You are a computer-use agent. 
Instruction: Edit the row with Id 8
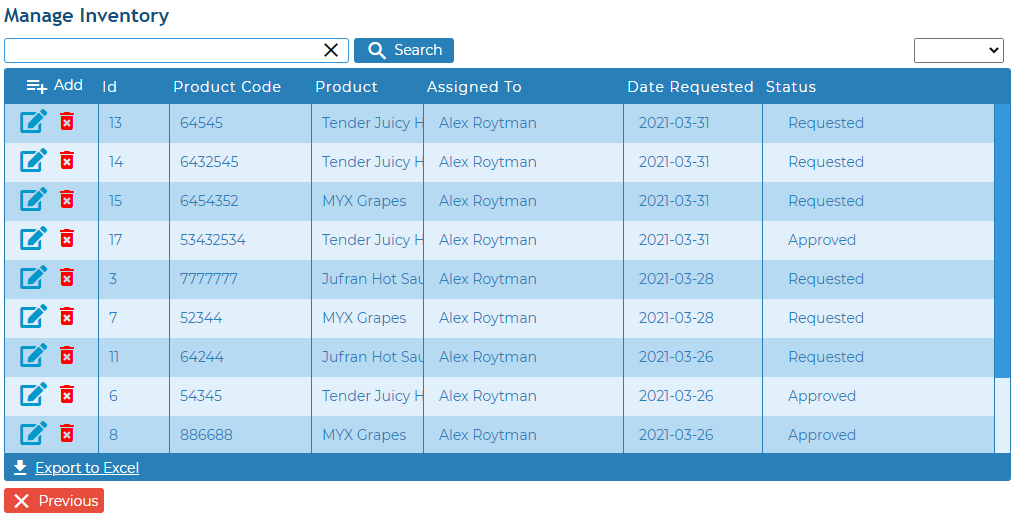34,433
